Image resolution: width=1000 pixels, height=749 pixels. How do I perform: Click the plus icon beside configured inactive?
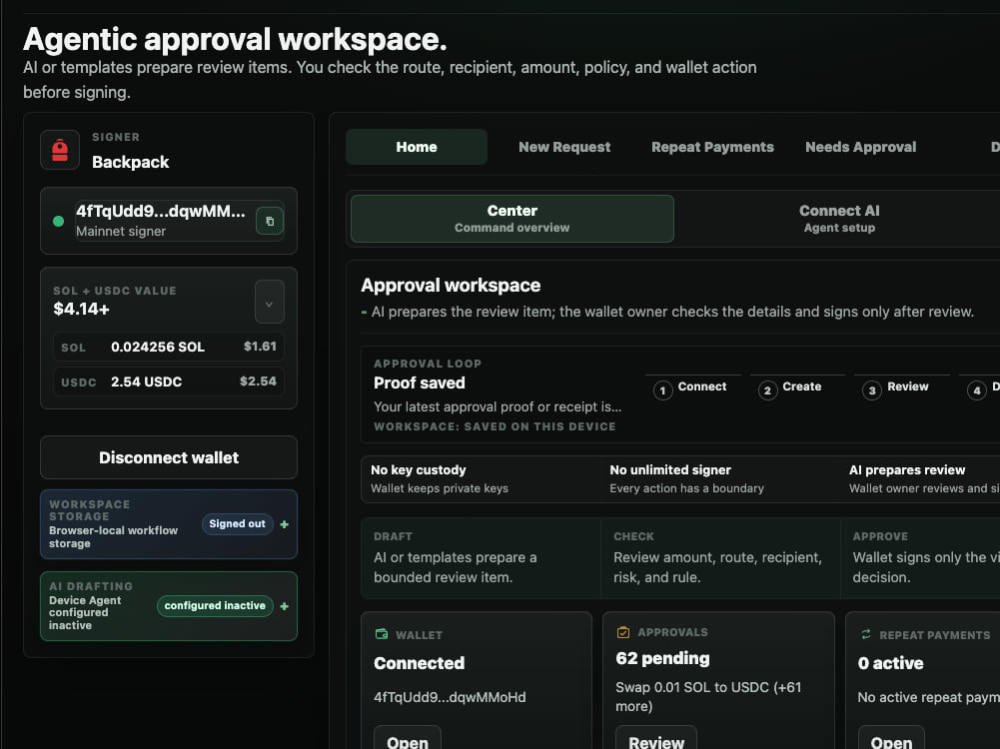284,606
